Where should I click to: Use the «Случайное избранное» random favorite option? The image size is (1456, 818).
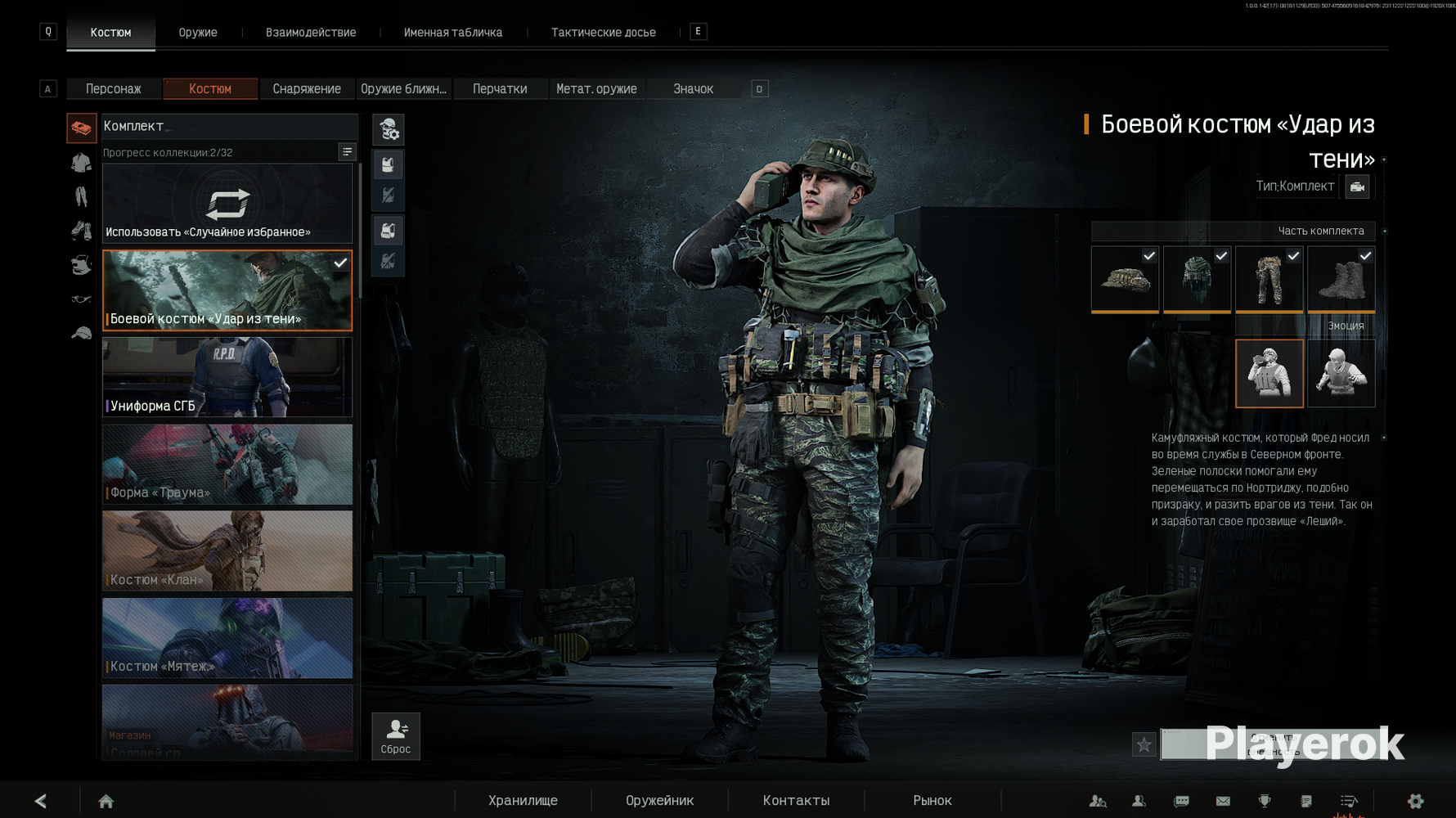[227, 204]
